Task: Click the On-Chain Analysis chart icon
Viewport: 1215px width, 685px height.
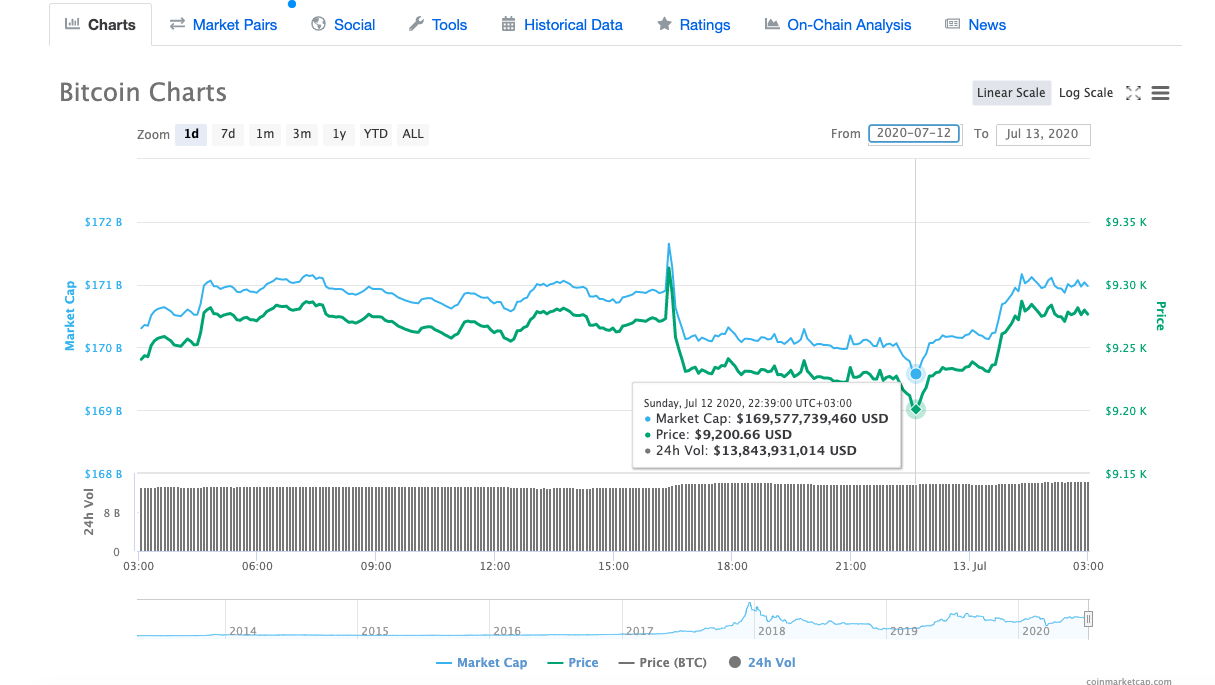Action: (x=772, y=24)
